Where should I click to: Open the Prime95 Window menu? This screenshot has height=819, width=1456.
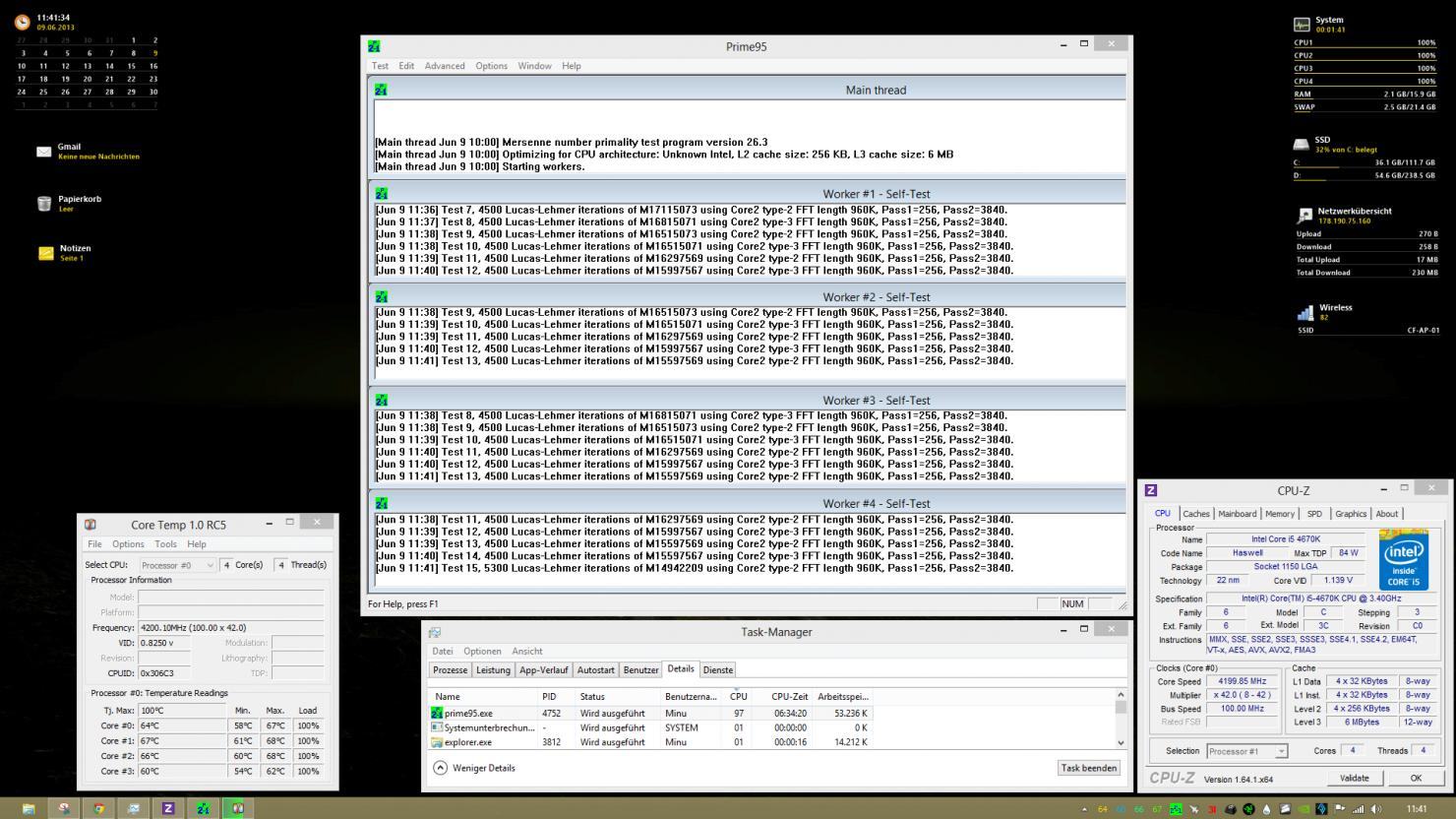[x=534, y=66]
